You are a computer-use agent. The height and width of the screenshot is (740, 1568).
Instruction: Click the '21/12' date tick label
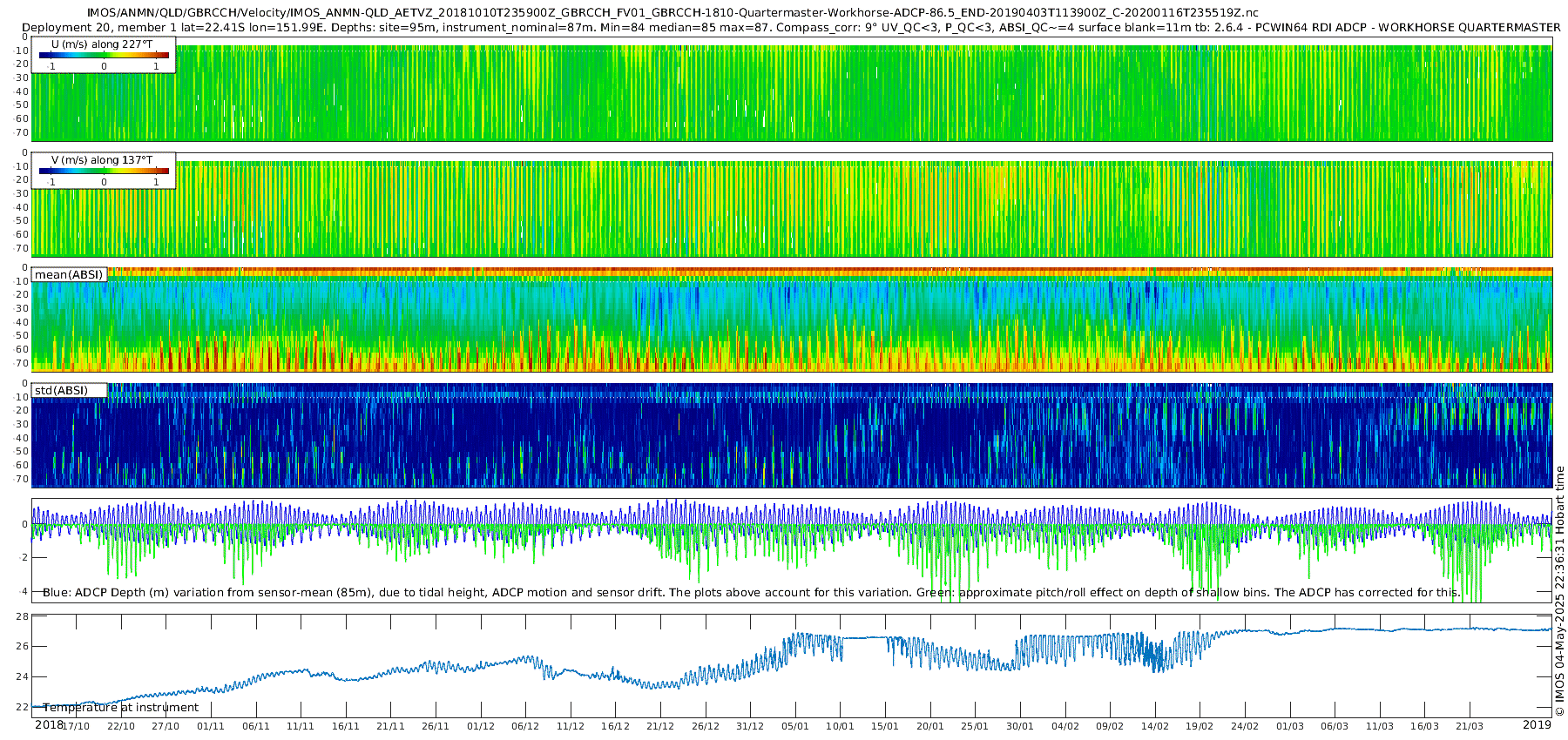[660, 726]
